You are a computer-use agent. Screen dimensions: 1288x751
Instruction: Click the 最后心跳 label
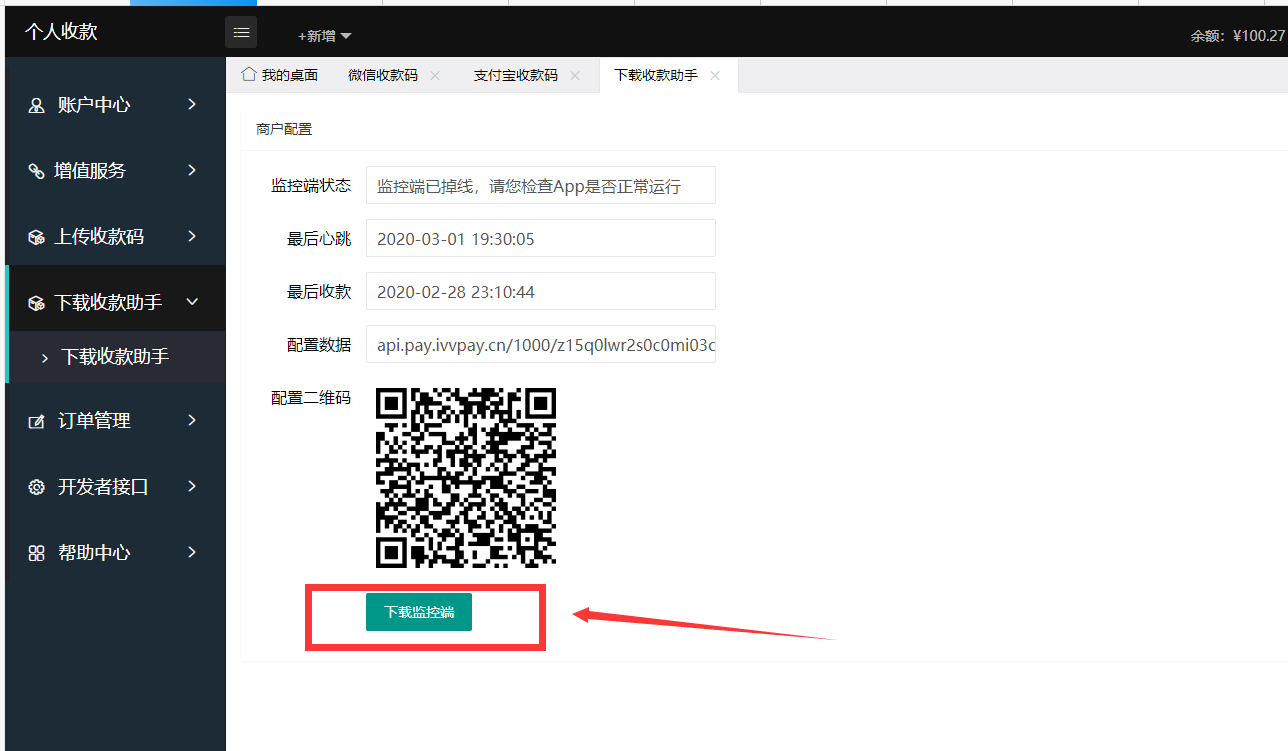click(319, 239)
